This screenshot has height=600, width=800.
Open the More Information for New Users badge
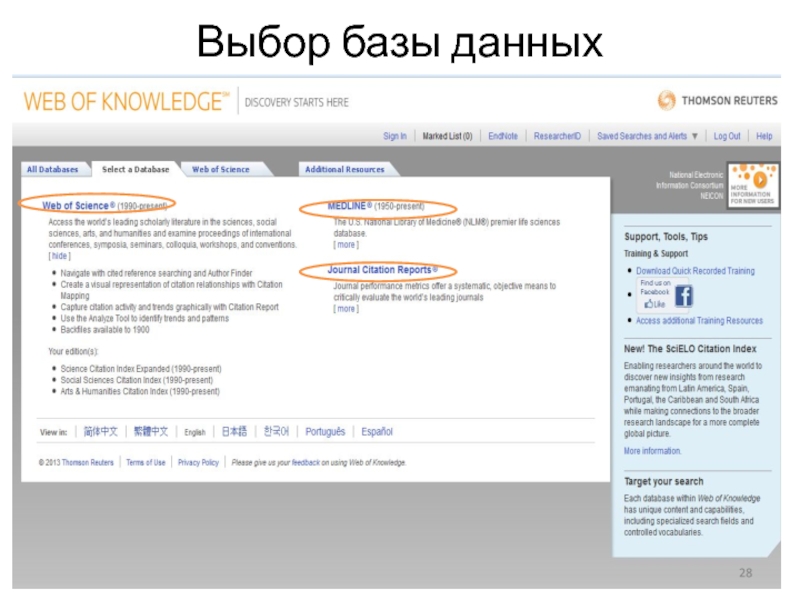[753, 185]
